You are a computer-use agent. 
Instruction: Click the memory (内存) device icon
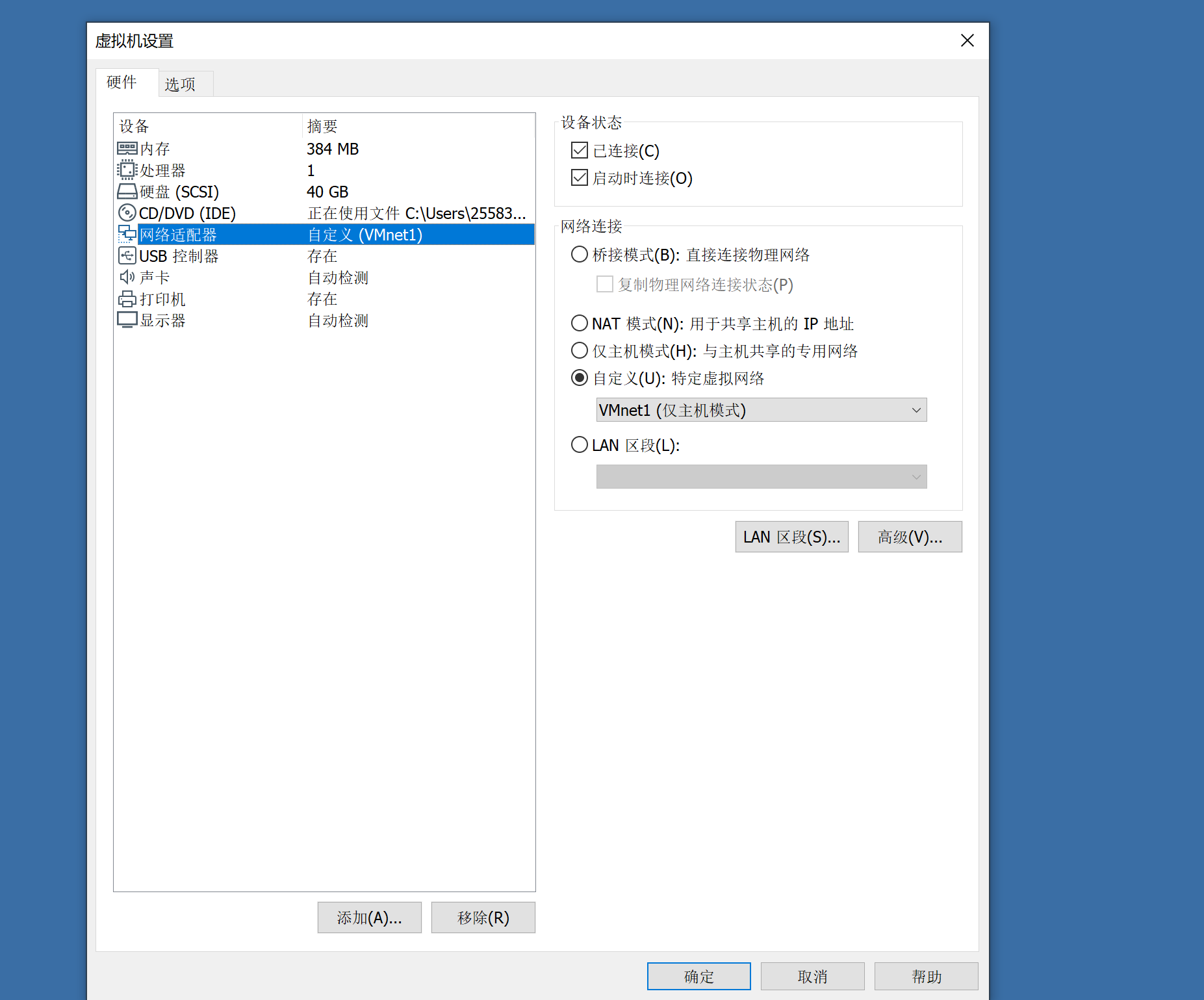tap(127, 149)
